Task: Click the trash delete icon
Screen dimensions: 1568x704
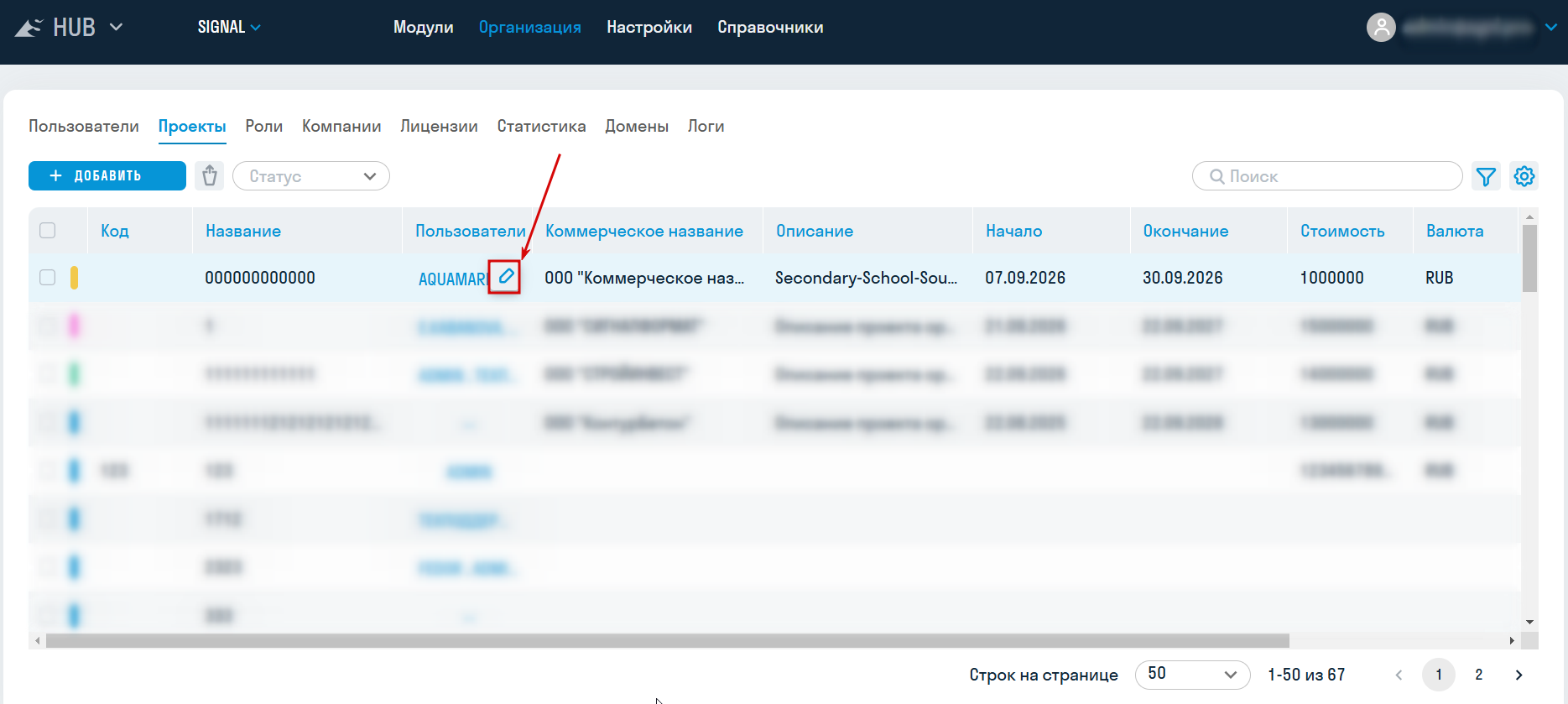Action: pos(210,176)
